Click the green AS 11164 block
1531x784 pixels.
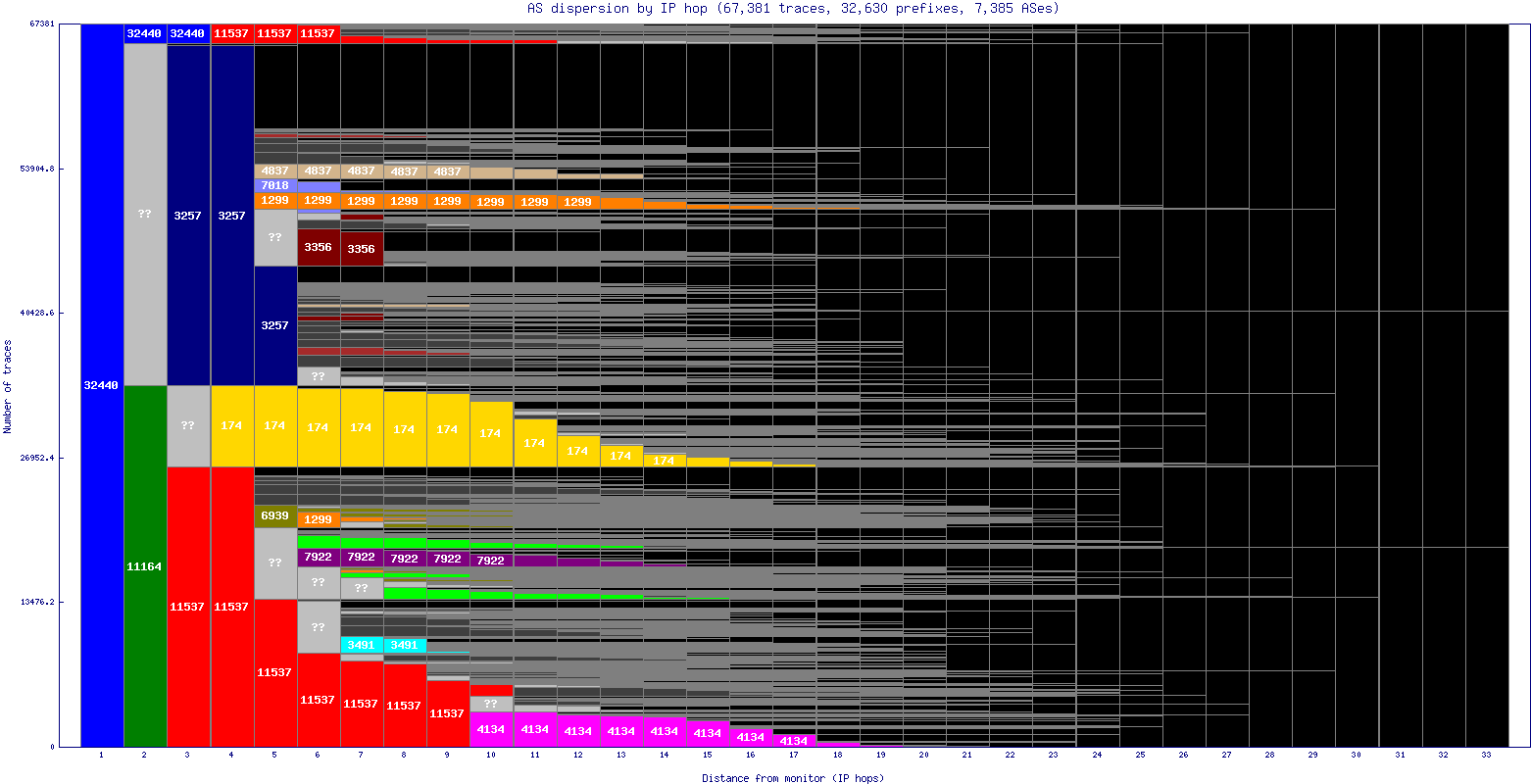[x=145, y=566]
